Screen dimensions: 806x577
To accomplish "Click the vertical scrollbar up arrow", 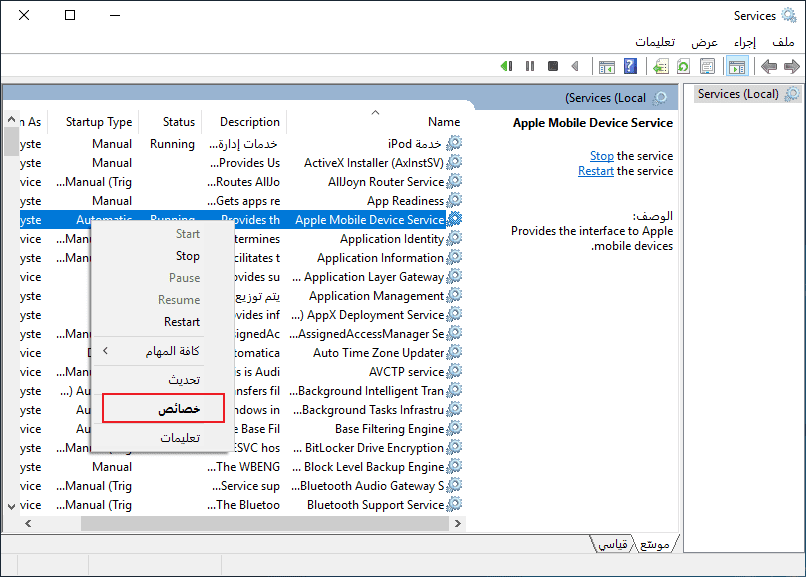I will tap(11, 119).
